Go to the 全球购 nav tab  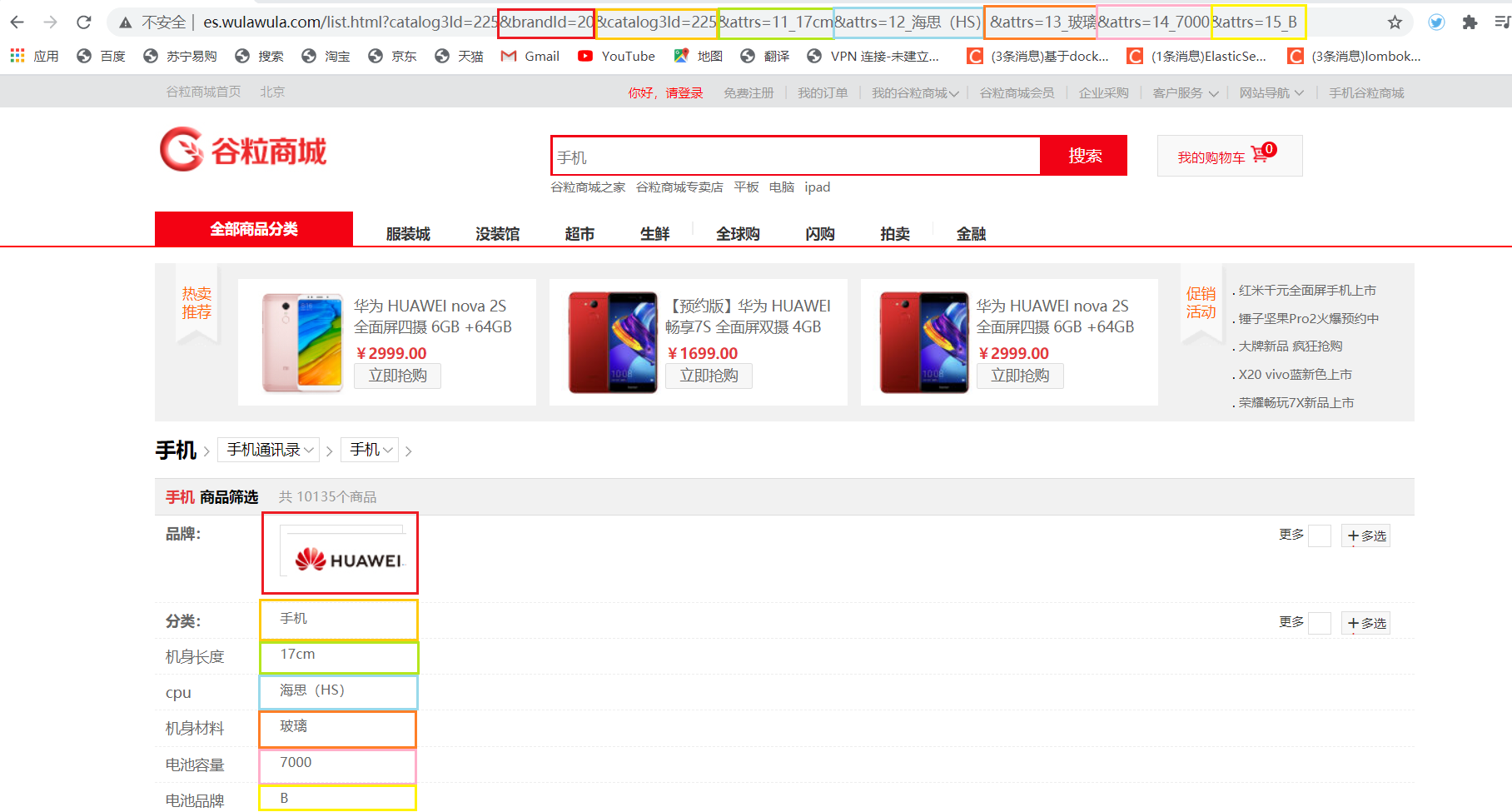pos(738,234)
